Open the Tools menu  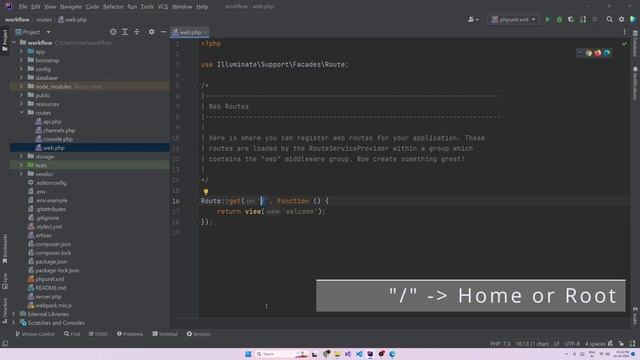(147, 7)
